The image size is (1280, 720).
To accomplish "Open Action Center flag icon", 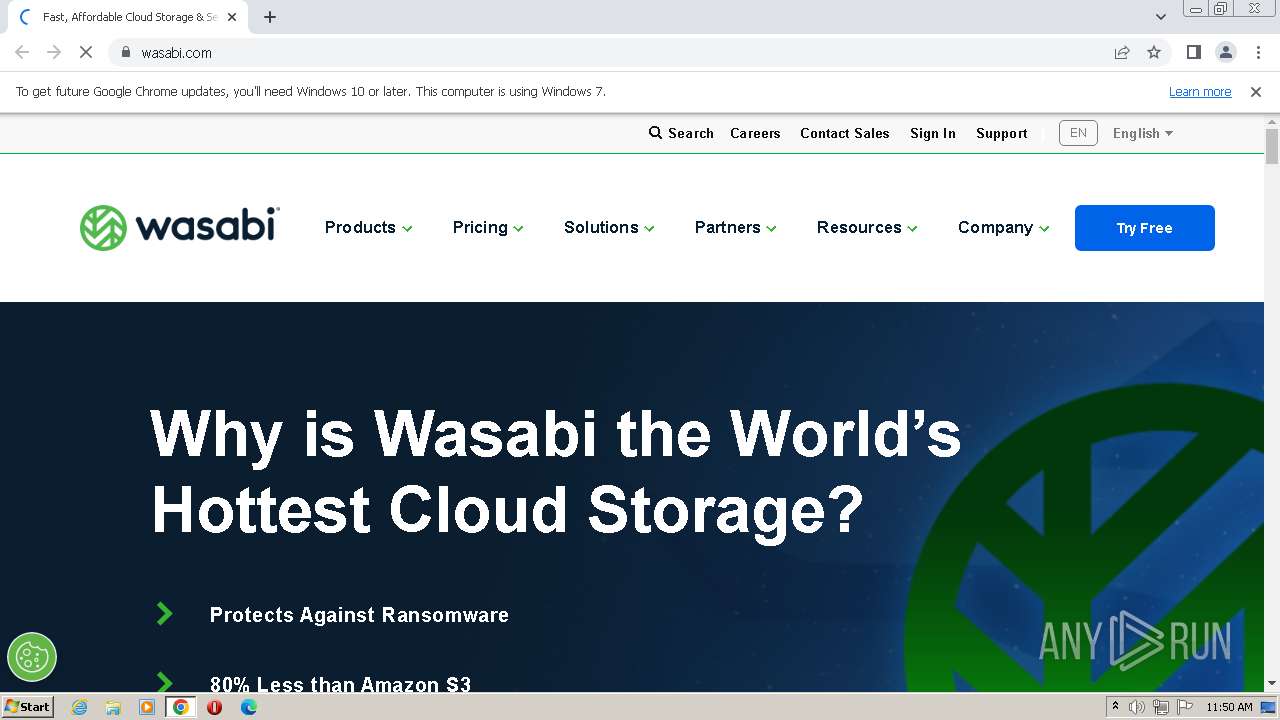I will [x=1185, y=707].
